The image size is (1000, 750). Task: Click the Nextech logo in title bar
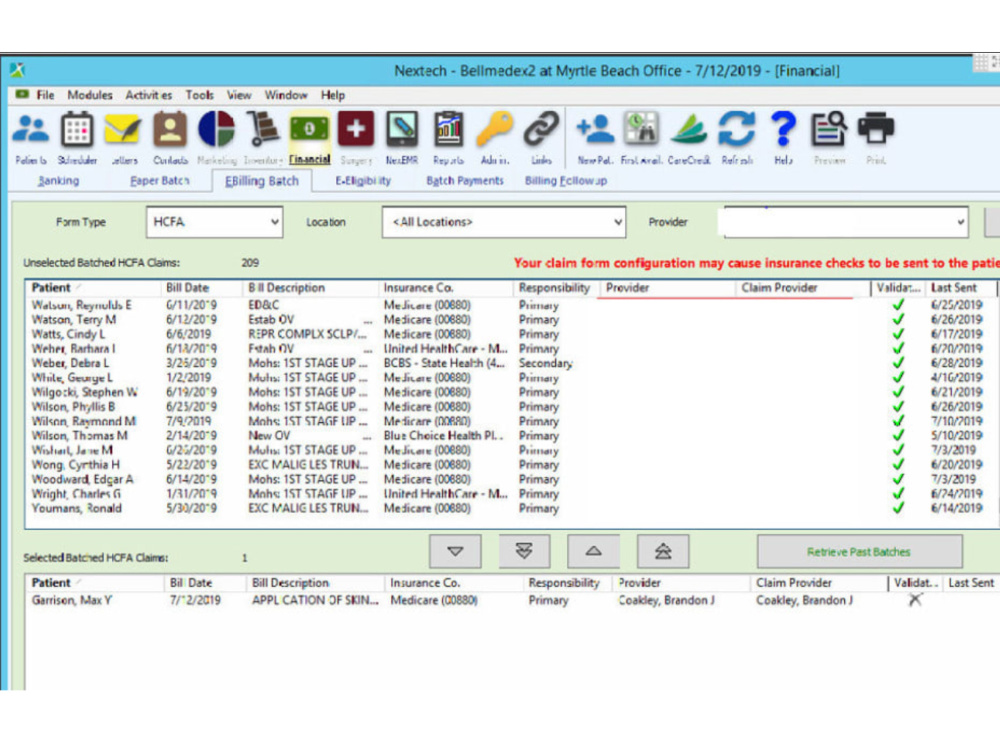[x=17, y=70]
